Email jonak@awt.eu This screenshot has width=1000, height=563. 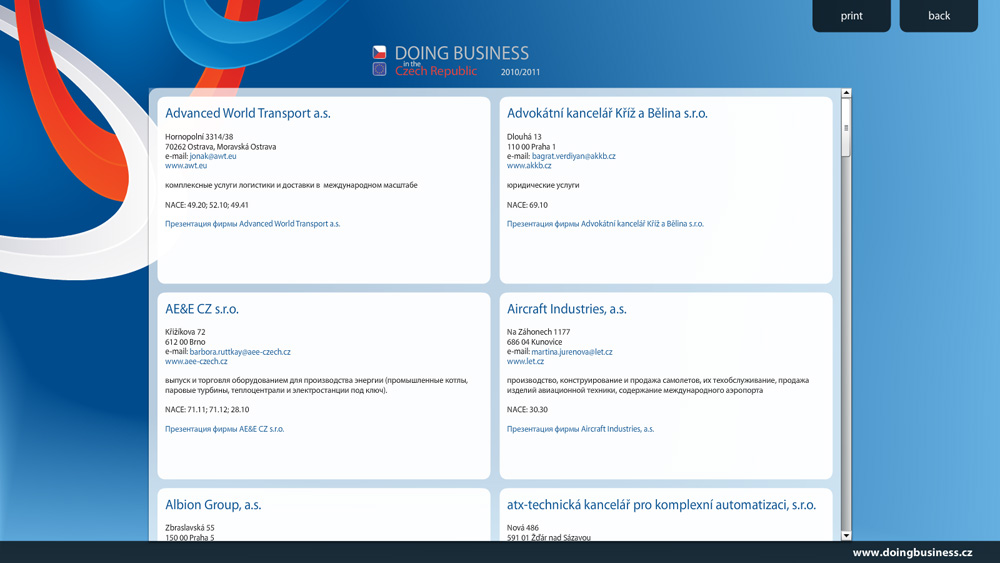[x=213, y=156]
